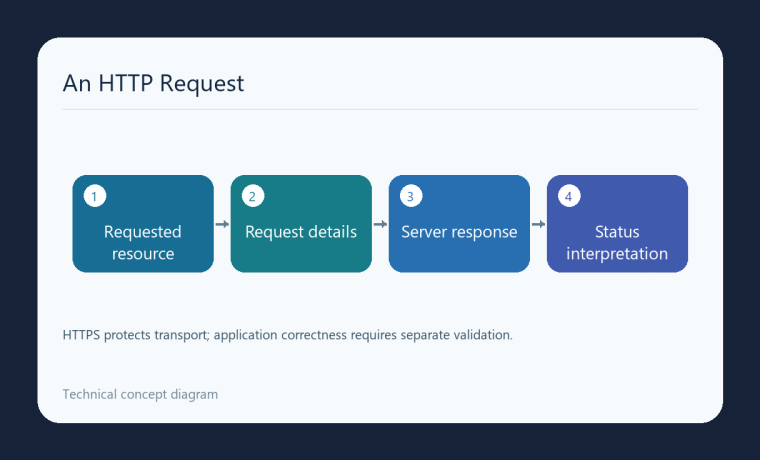Click the number 2 circle badge

tap(253, 196)
